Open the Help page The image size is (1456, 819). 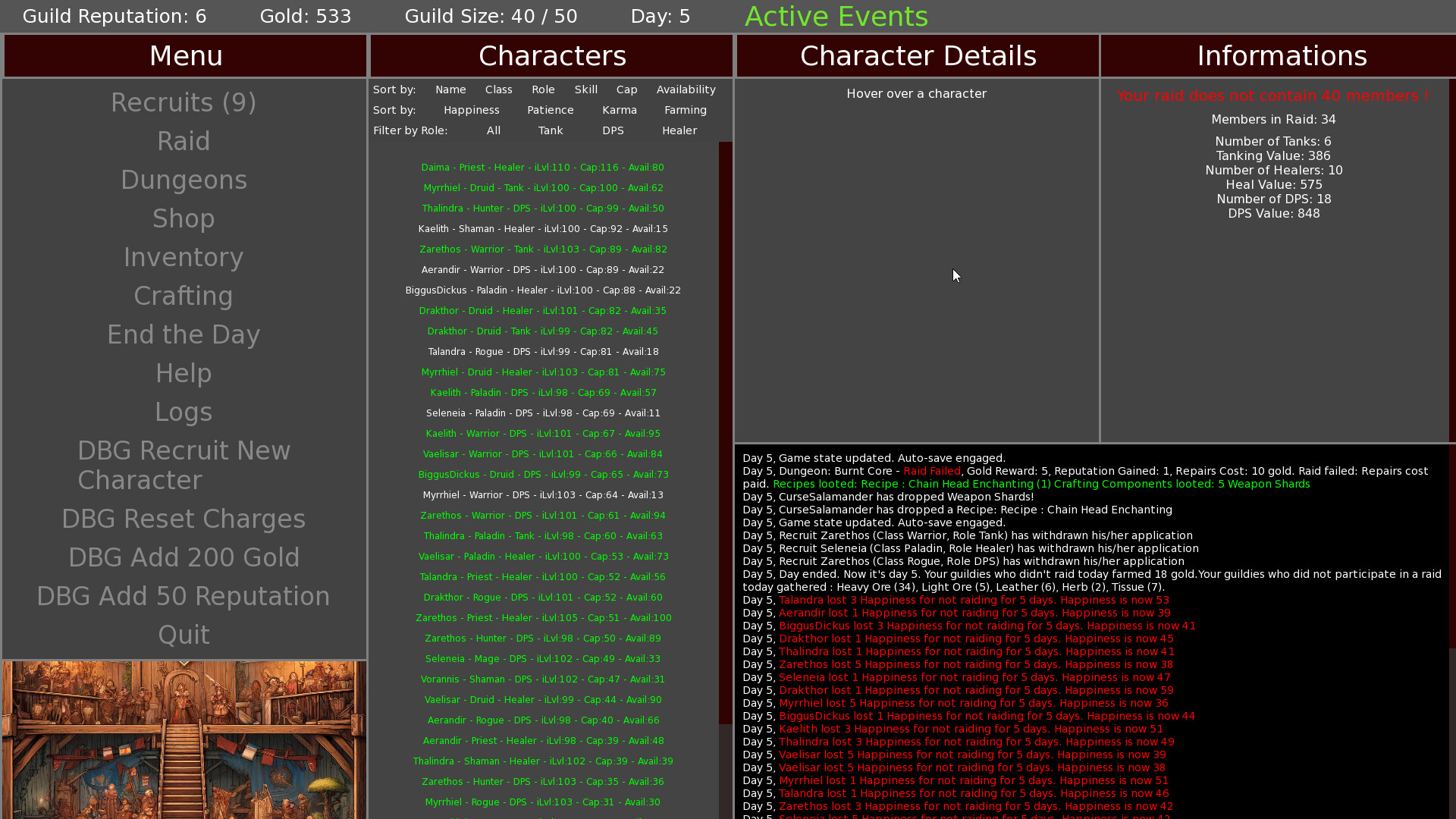click(x=184, y=373)
